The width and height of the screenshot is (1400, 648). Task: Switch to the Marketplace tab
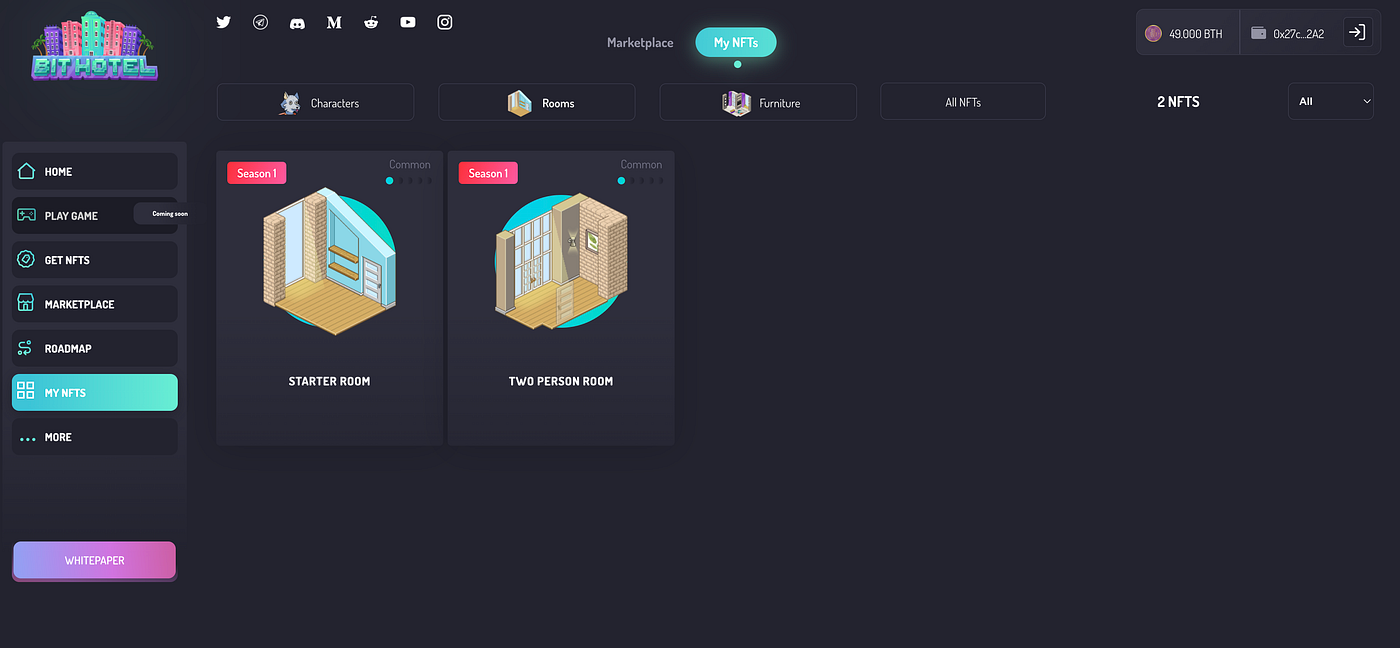(x=640, y=43)
